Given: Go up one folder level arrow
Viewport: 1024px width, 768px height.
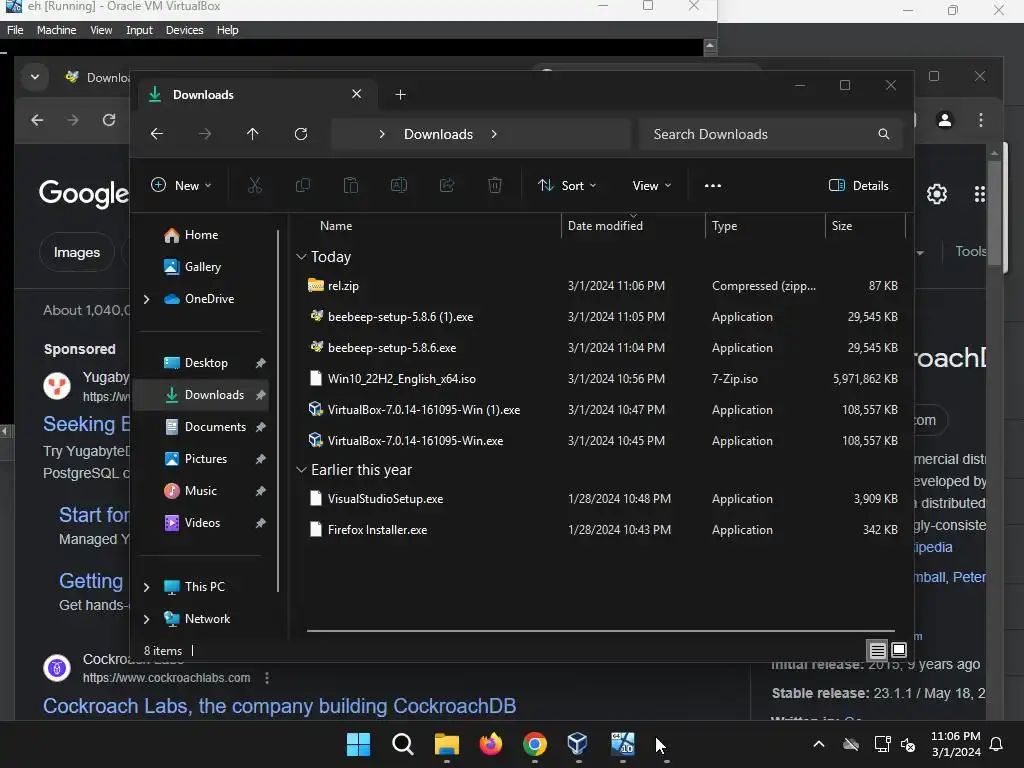Looking at the screenshot, I should (x=253, y=134).
